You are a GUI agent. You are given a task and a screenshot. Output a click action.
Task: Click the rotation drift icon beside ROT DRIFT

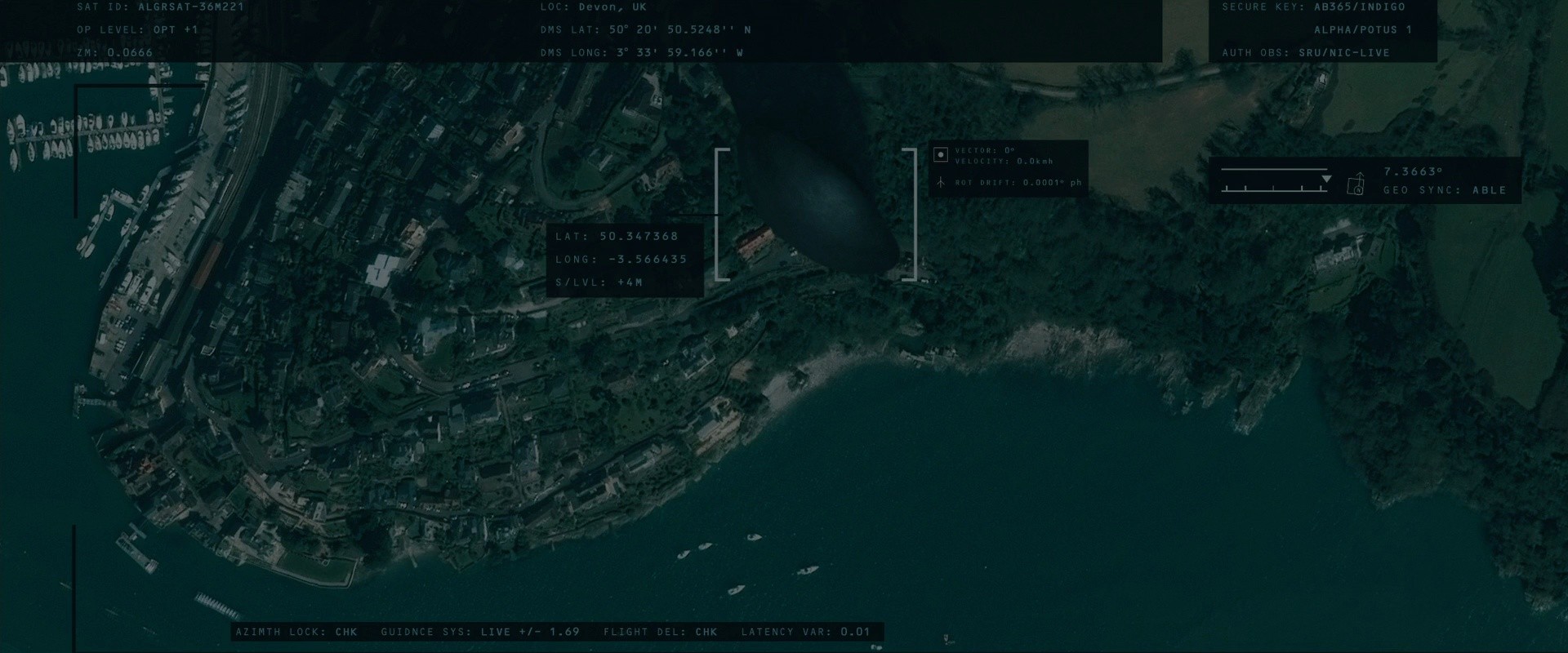tap(941, 182)
